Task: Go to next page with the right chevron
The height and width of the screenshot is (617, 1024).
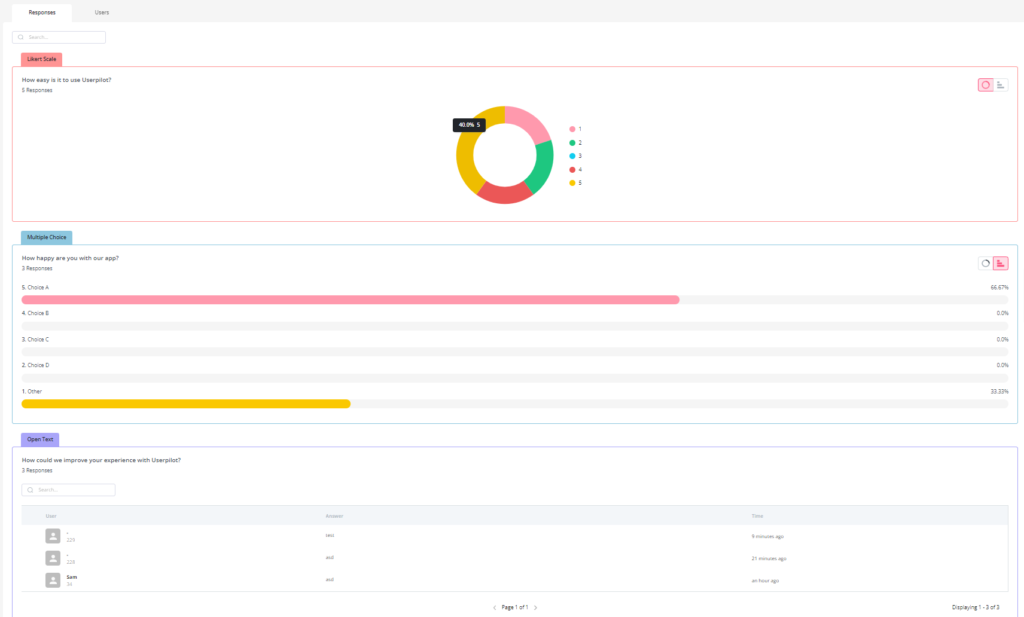Action: 536,606
